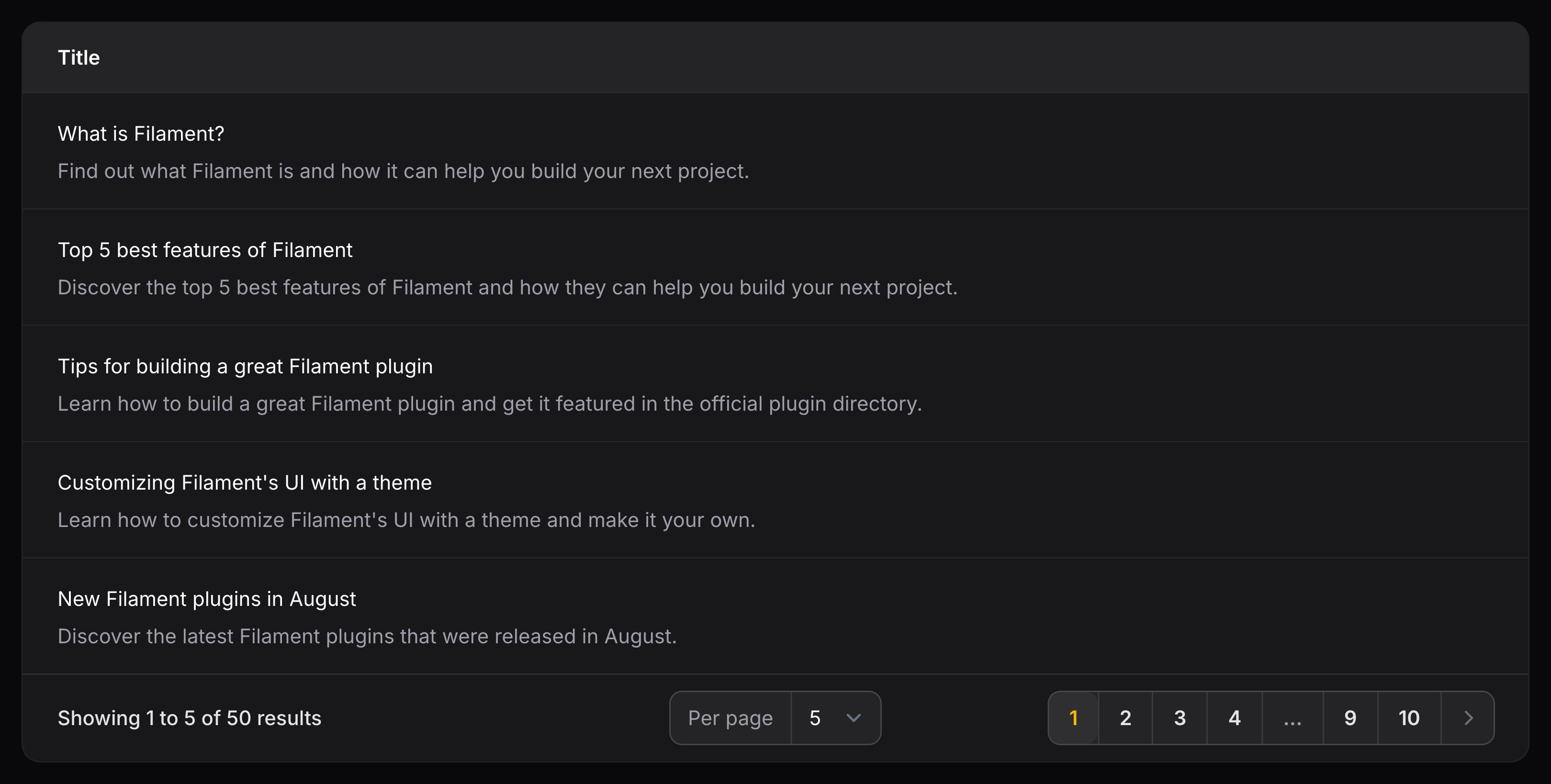
Task: Click the "Showing 1 to 5 of 50 results" text
Action: pos(190,718)
